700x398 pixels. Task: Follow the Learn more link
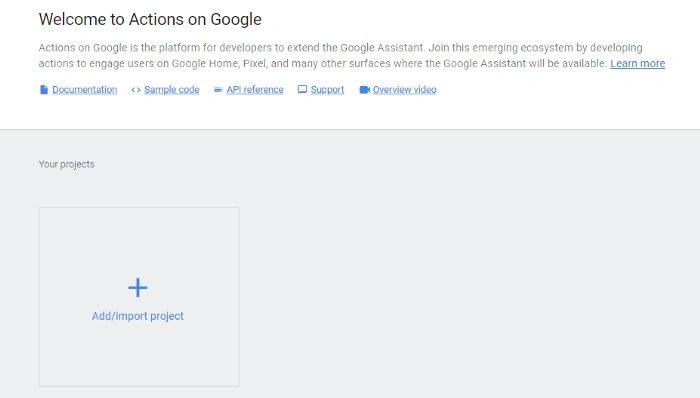638,63
